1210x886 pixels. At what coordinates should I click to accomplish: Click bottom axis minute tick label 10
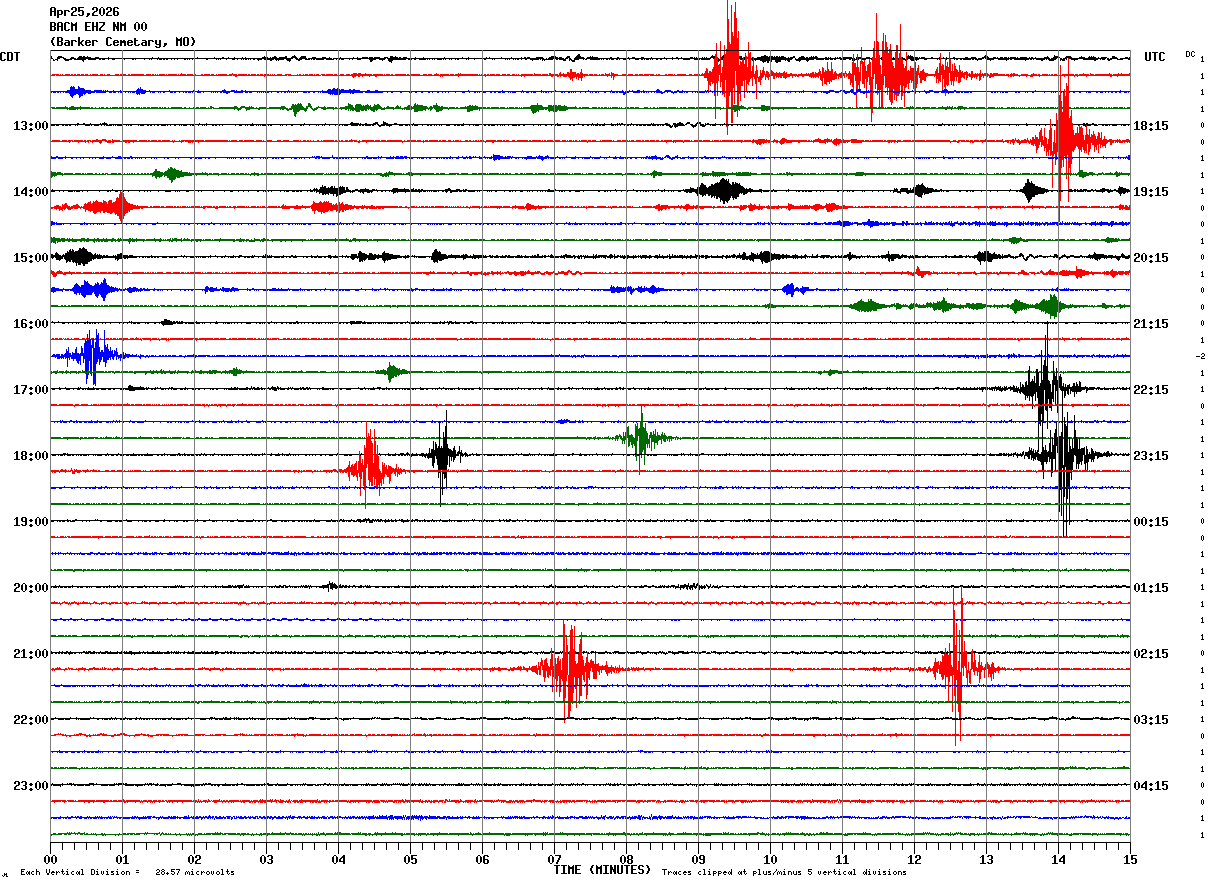coord(771,859)
